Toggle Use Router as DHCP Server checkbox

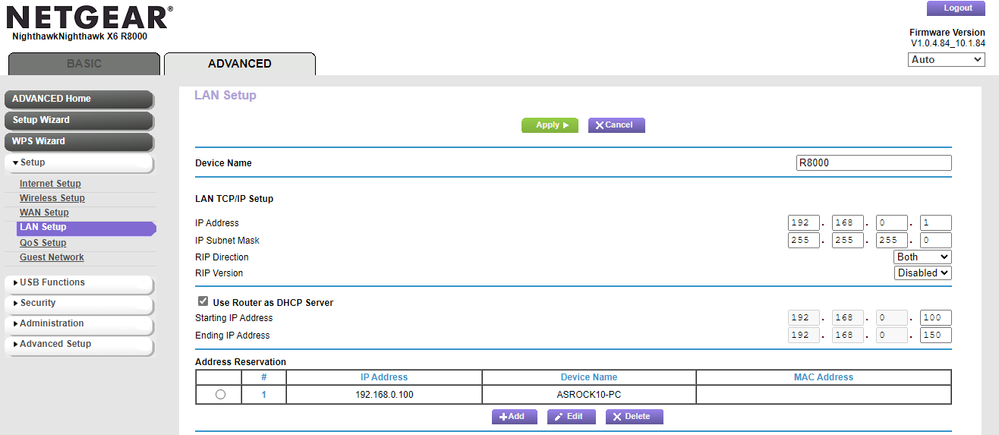click(x=204, y=301)
